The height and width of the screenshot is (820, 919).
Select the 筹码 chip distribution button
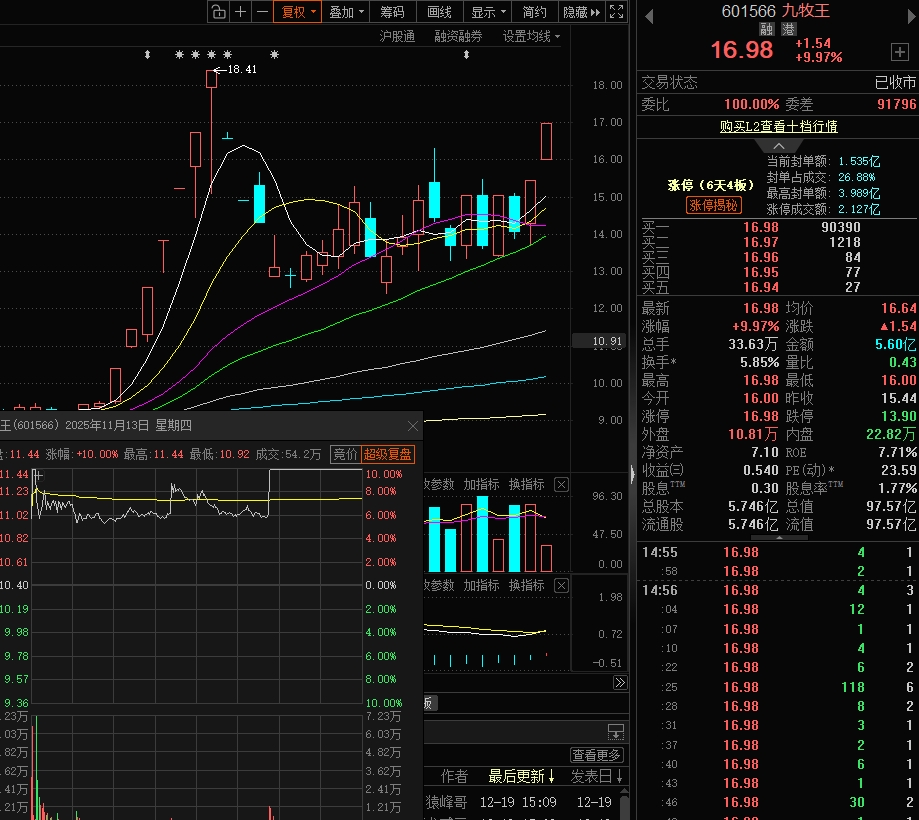(392, 12)
